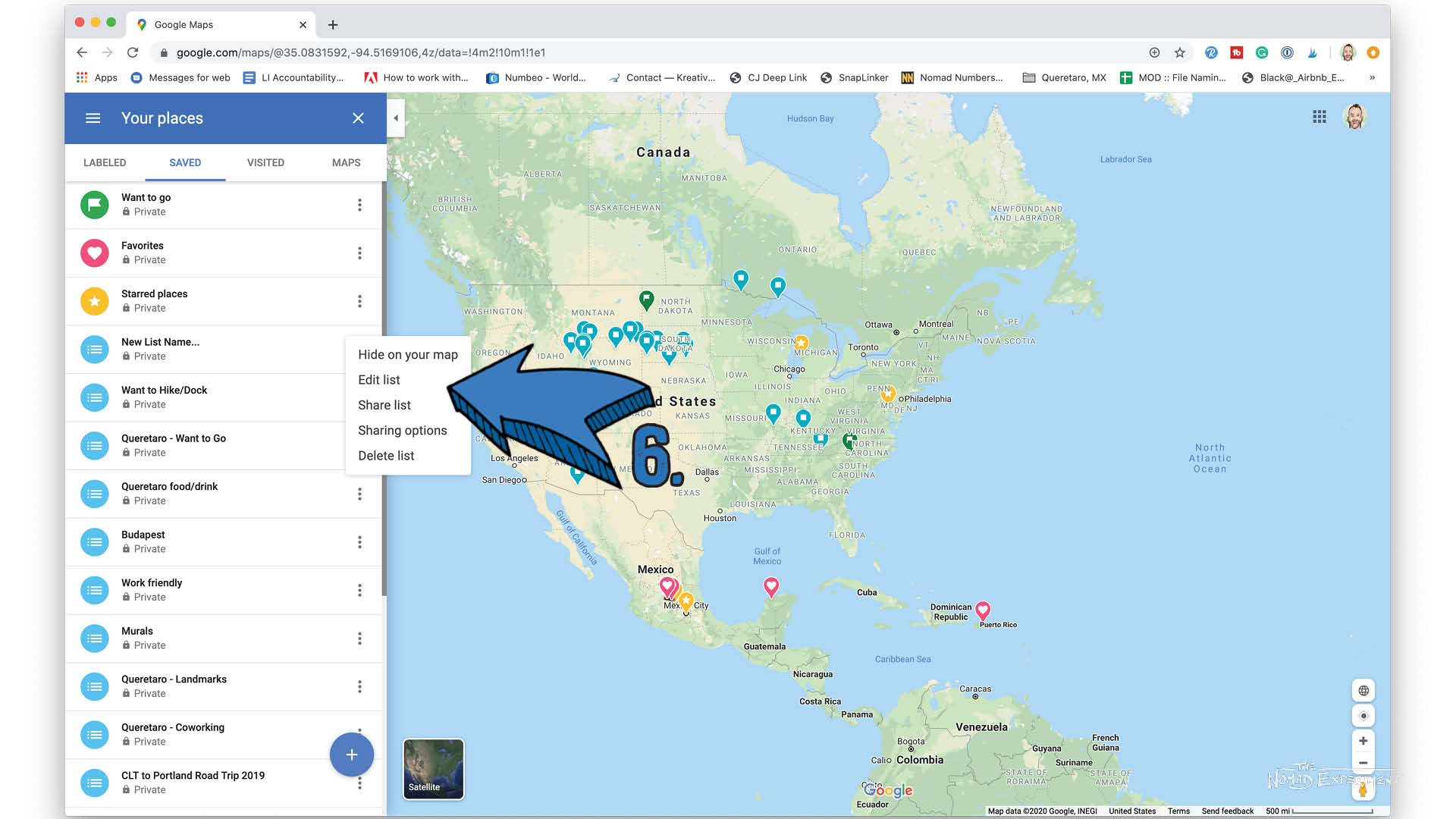Open options menu for Favorites list
This screenshot has width=1456, height=819.
point(359,253)
